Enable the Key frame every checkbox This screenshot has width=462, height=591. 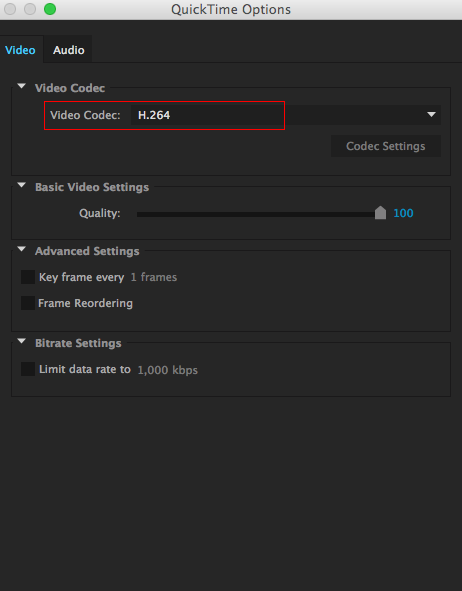tap(28, 277)
